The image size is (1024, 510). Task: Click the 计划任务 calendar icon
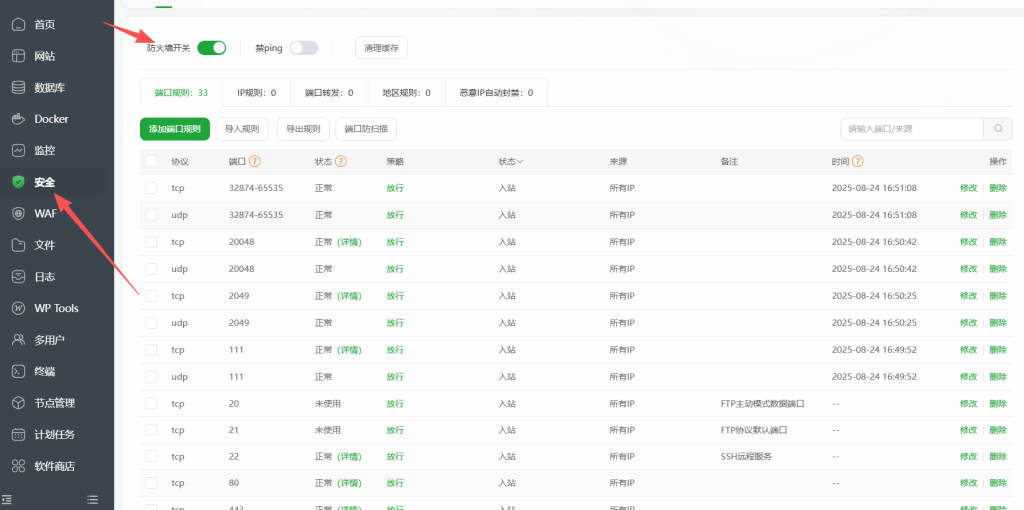[x=18, y=434]
